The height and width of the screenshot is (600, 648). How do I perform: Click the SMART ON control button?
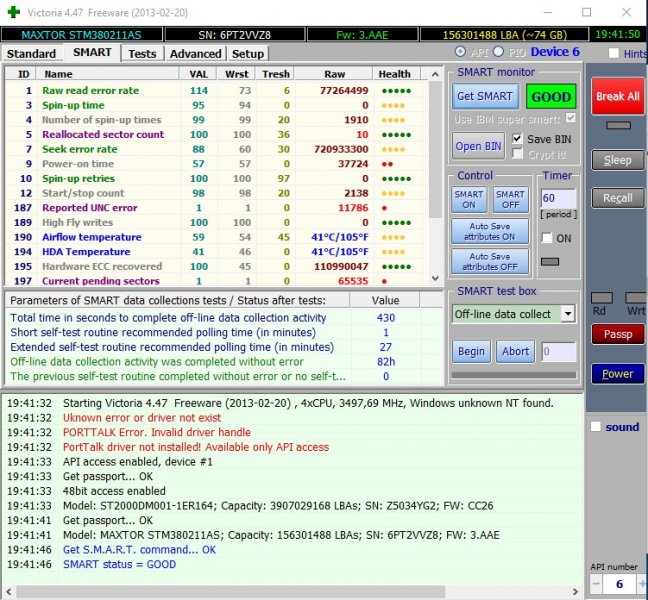click(x=469, y=200)
